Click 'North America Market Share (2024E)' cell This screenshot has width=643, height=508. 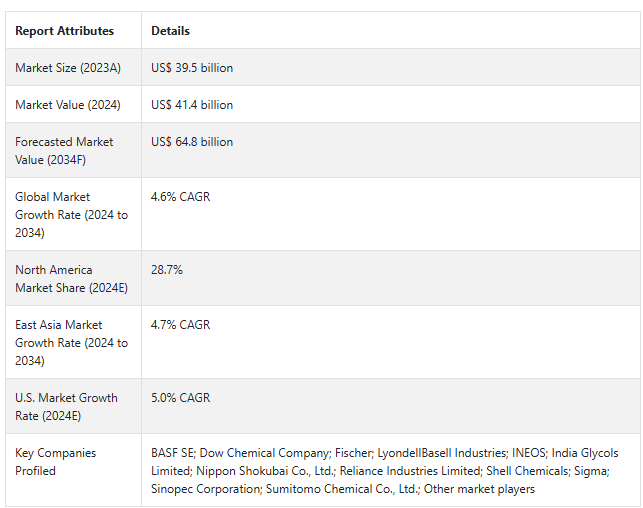coord(71,279)
